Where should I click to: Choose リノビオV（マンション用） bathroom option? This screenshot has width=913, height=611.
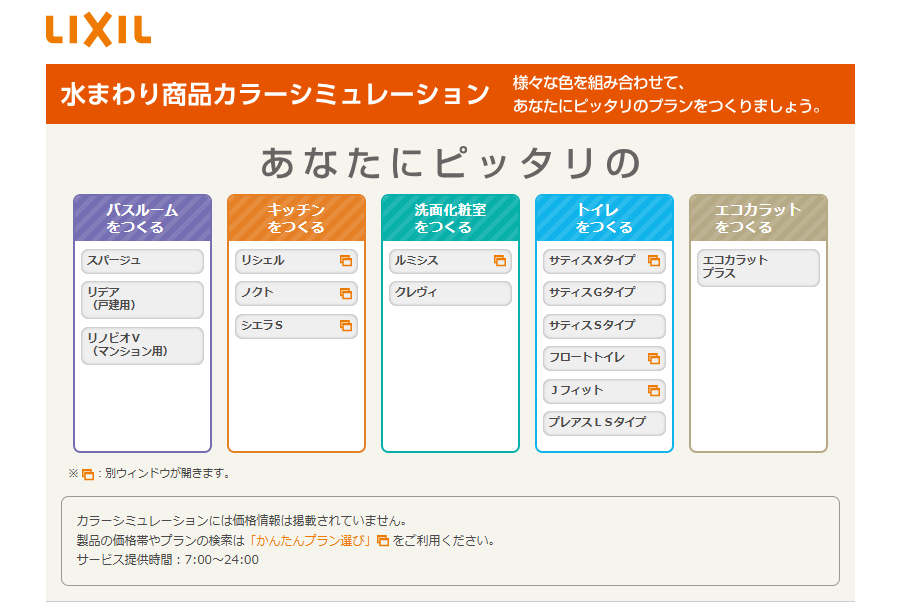coord(143,345)
